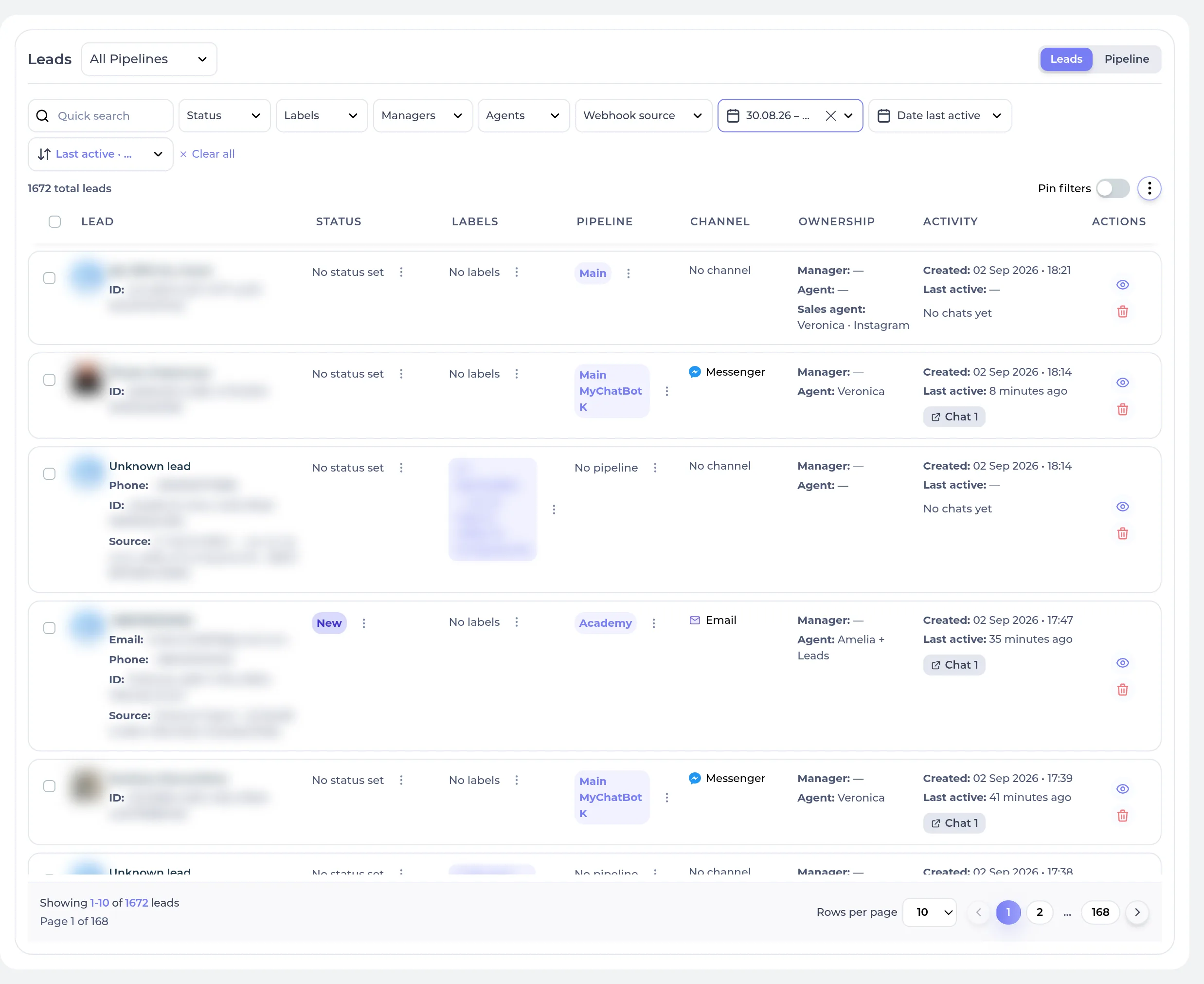Screen dimensions: 1204x984
Task: Delete the Email lead created 17:47
Action: [1122, 690]
